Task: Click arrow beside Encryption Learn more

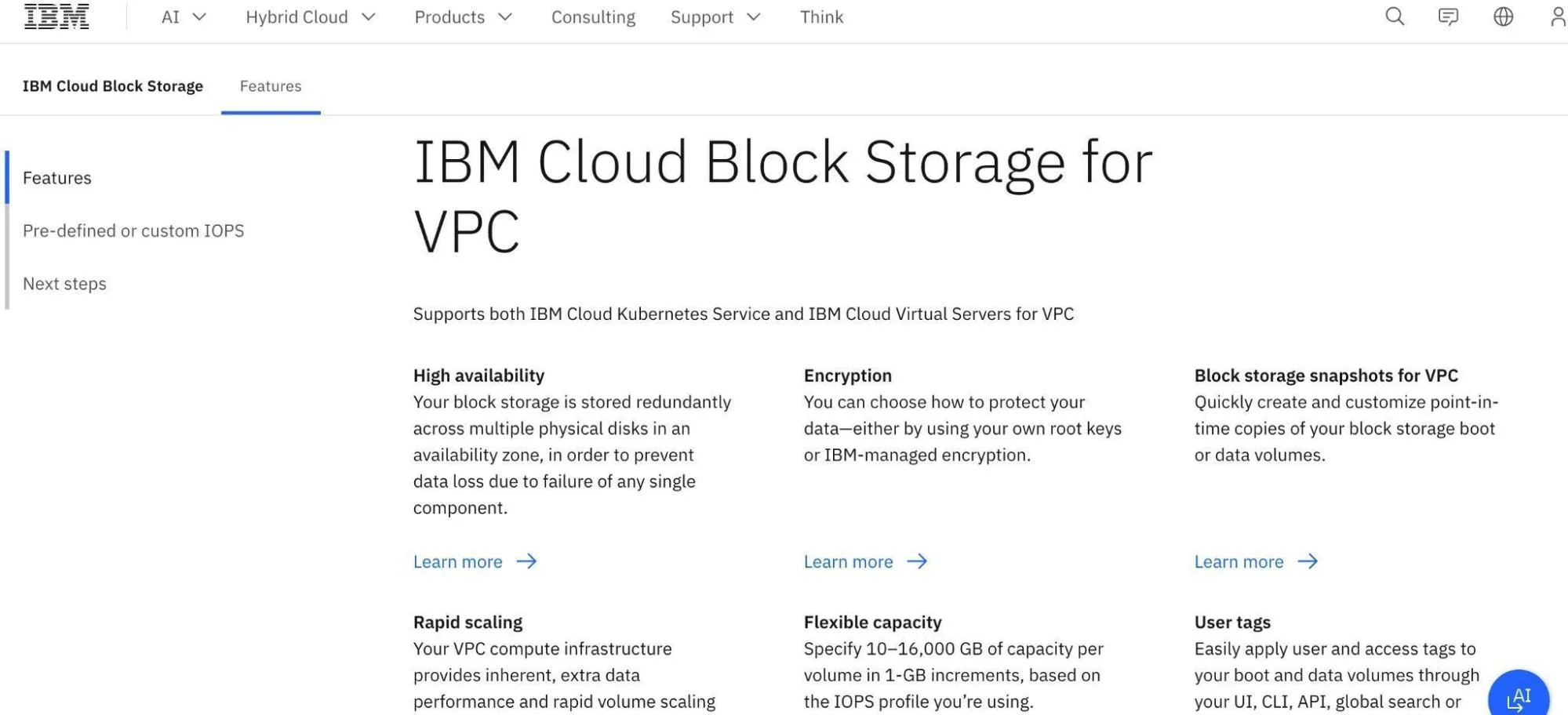Action: tap(917, 561)
